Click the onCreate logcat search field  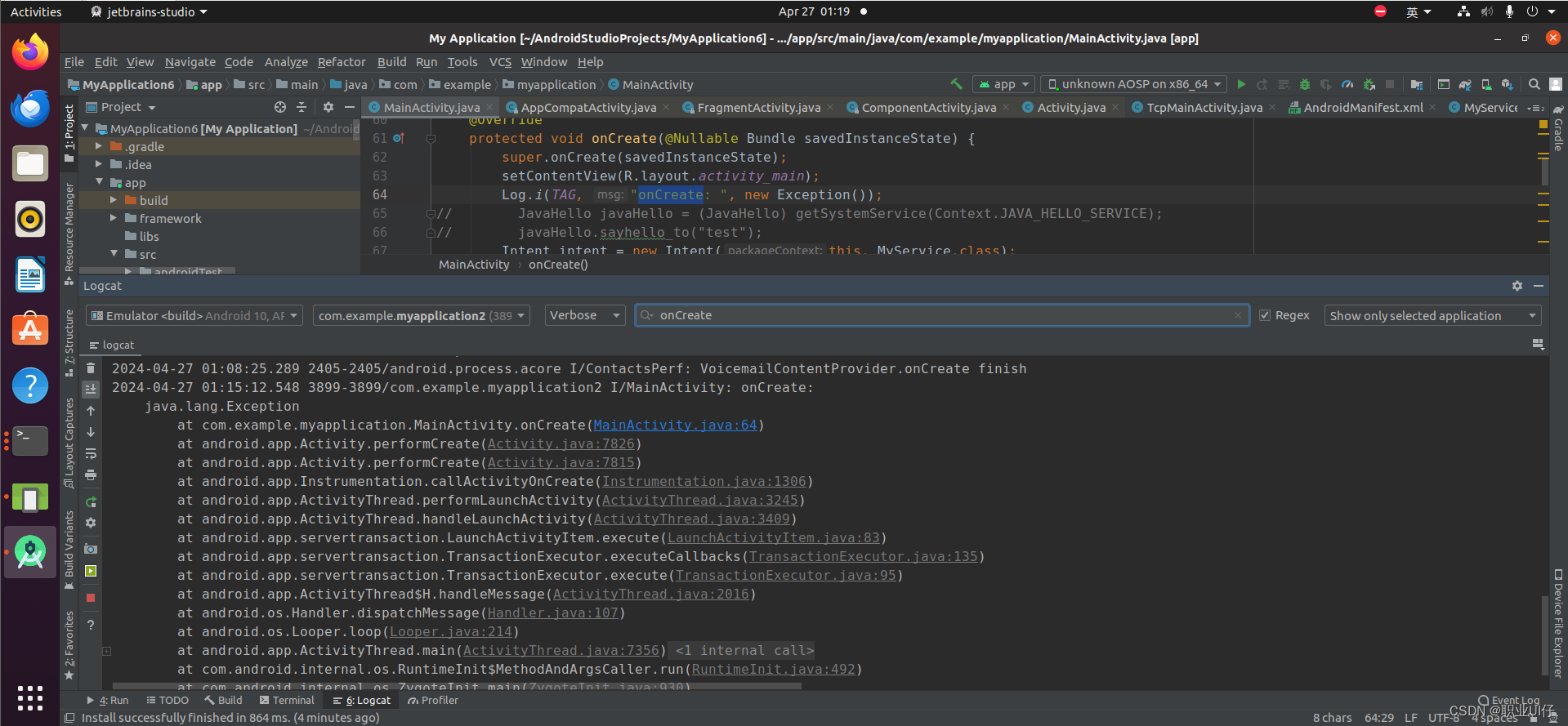coord(941,315)
